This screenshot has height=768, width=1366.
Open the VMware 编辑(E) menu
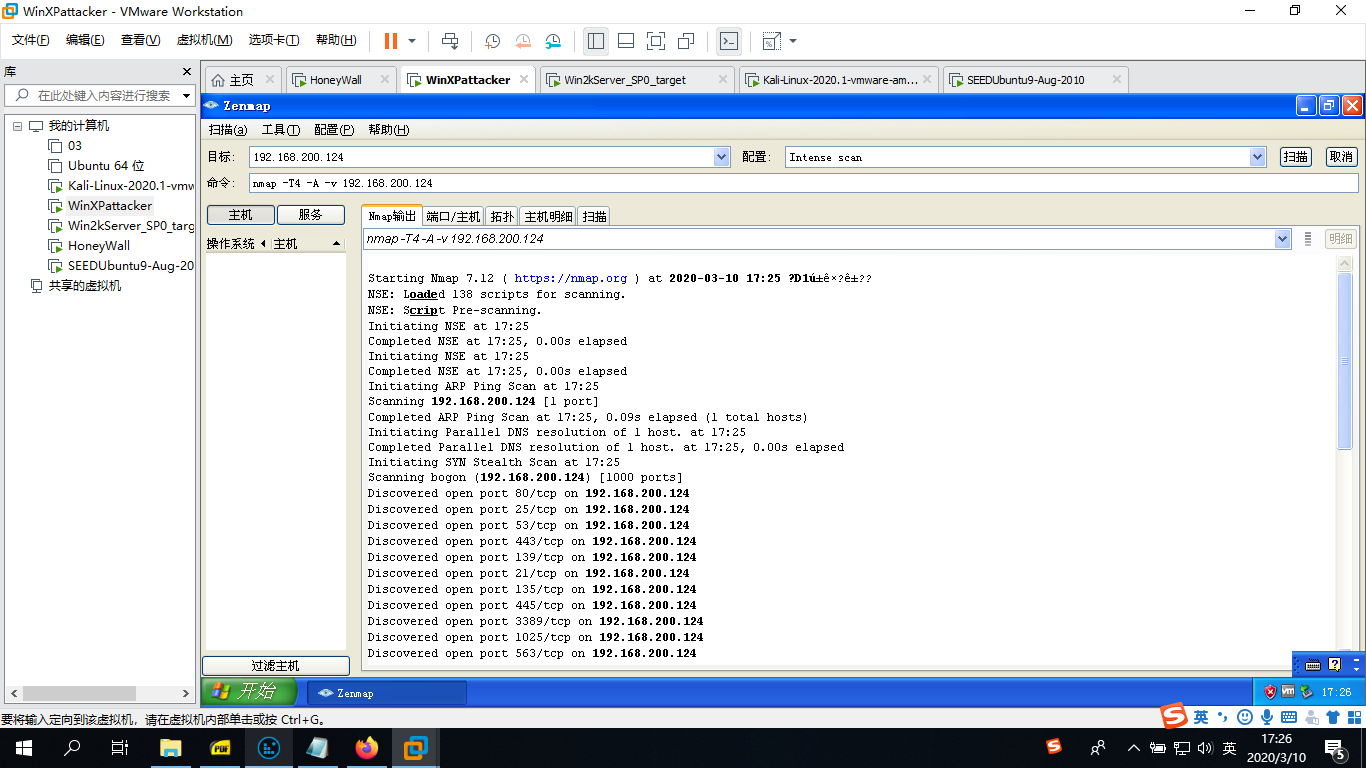coord(85,40)
